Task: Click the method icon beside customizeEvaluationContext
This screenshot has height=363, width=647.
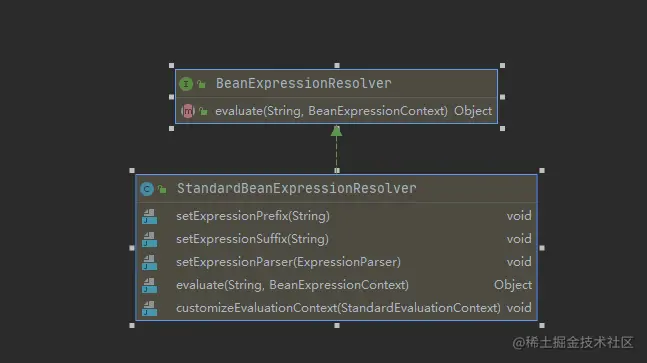Action: 149,308
